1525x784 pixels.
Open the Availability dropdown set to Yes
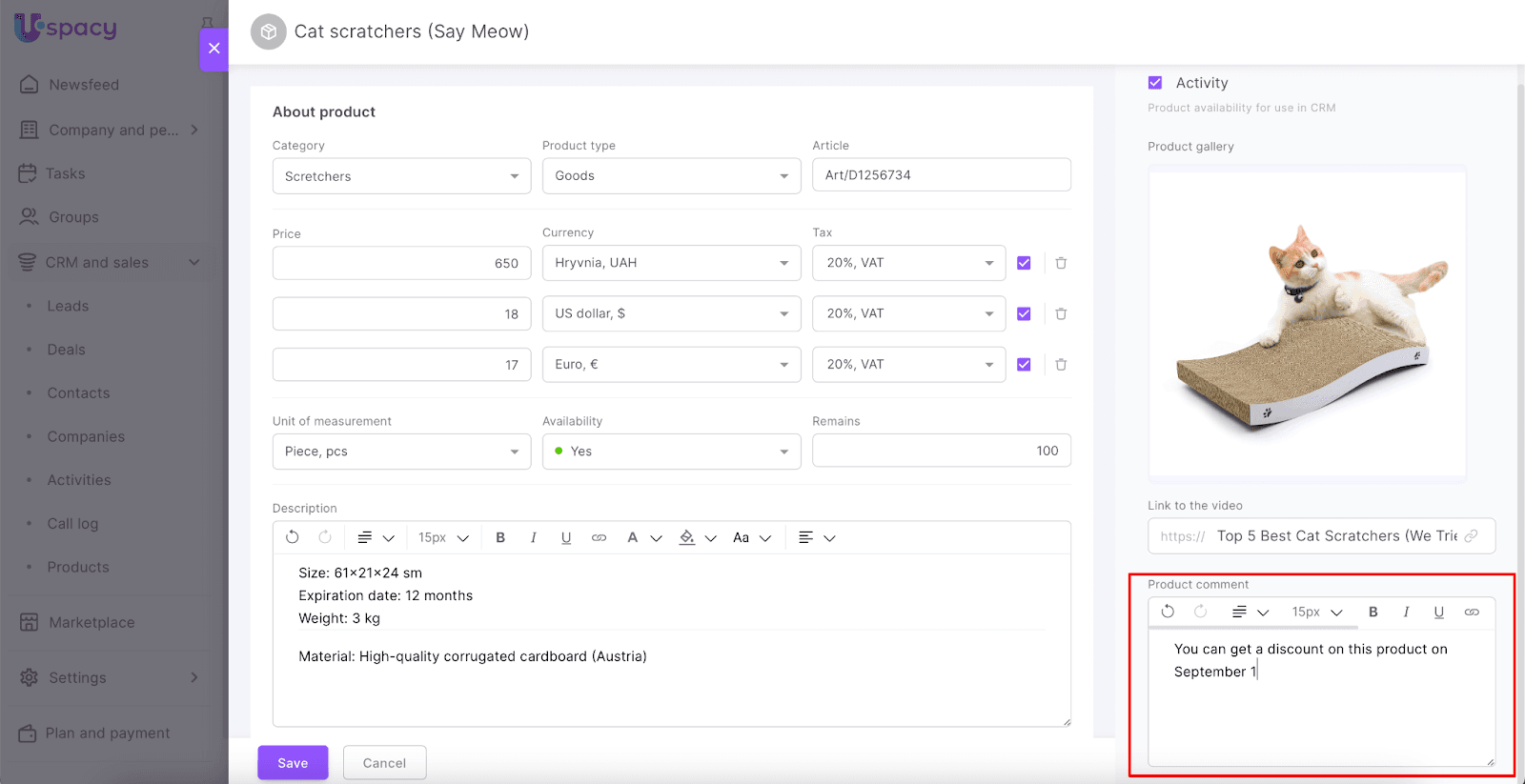(x=671, y=452)
